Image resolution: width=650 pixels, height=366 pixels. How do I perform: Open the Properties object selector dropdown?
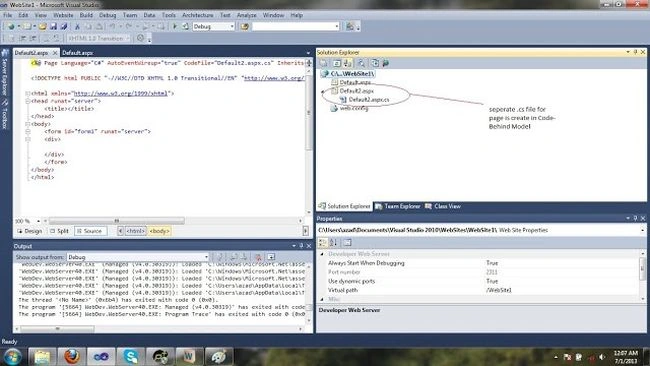pyautogui.click(x=643, y=230)
